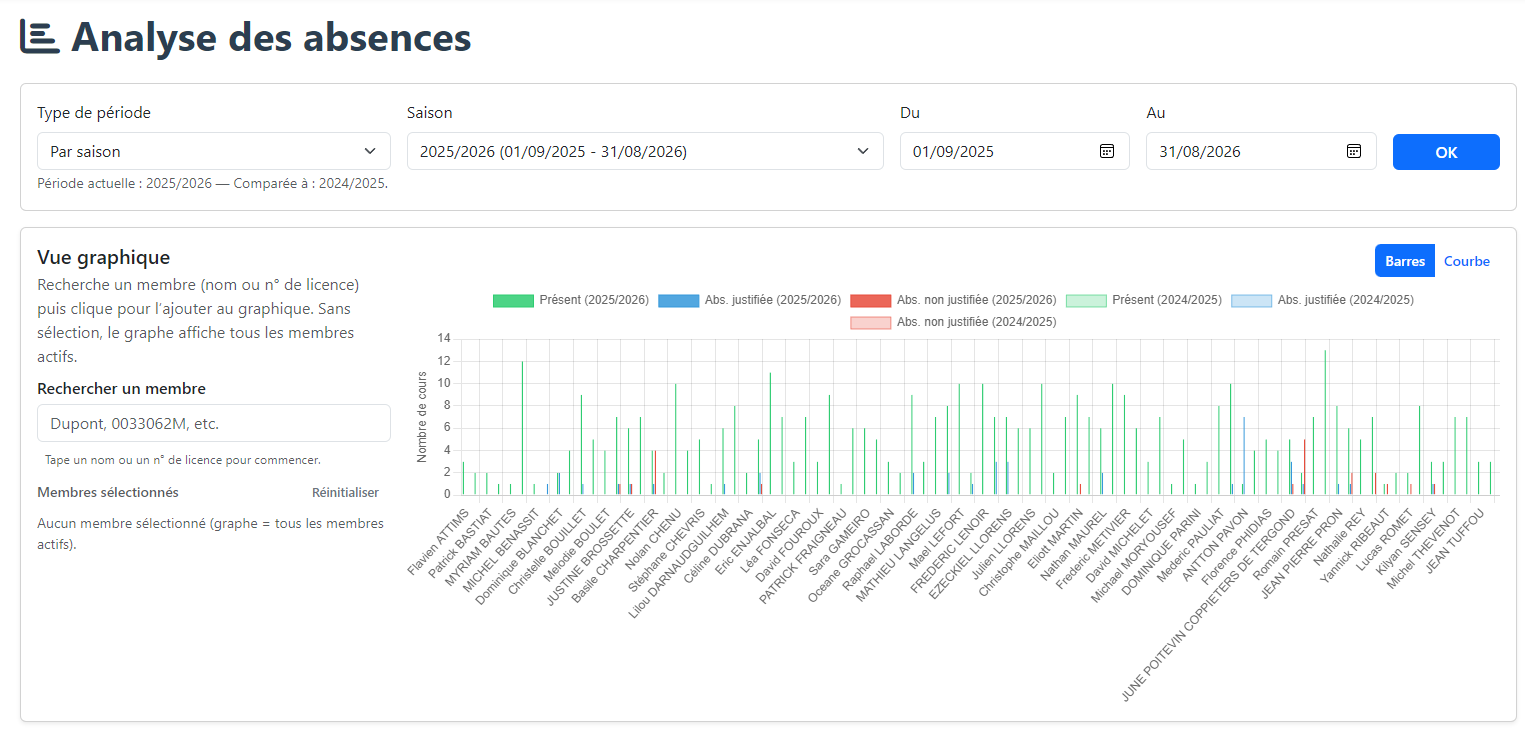Click the Au date field showing 31/08/2026
This screenshot has height=729, width=1525.
coord(1246,151)
